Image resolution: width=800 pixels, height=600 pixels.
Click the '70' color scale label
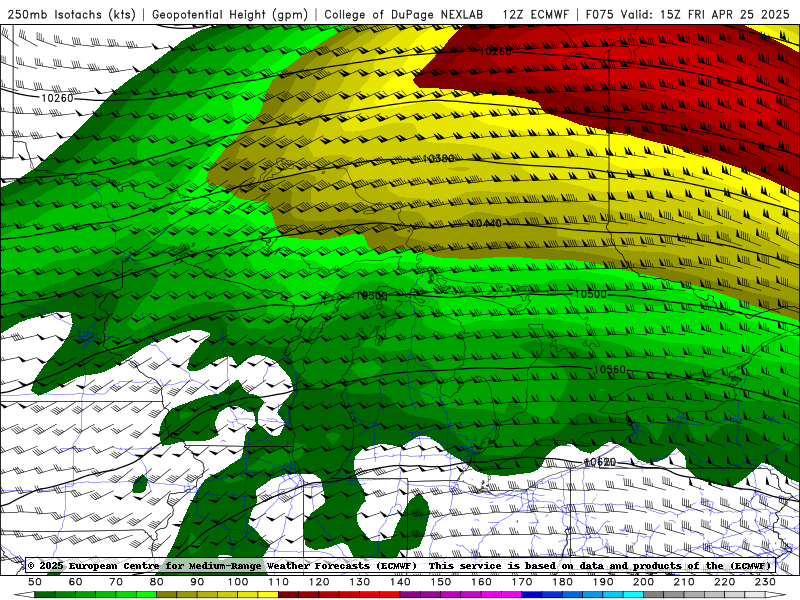tap(116, 582)
